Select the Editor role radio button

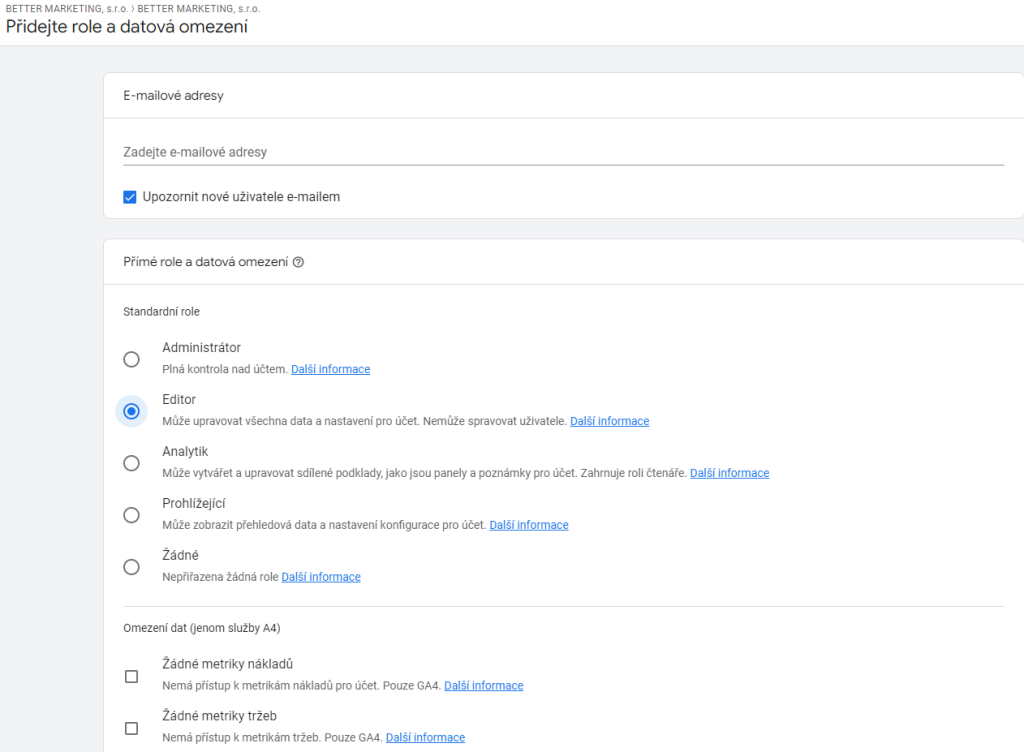[131, 411]
